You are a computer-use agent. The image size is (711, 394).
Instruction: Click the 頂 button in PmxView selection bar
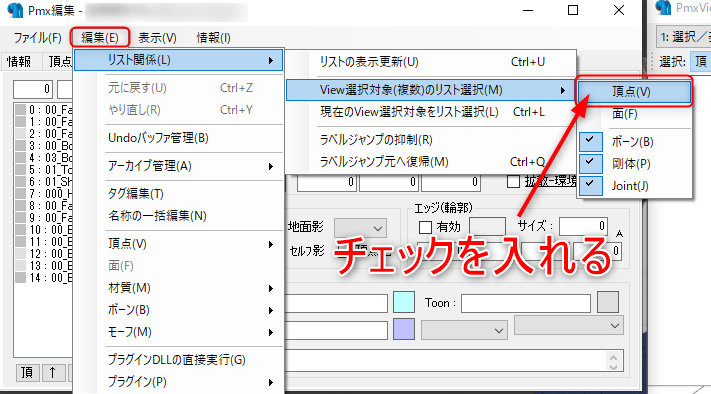pos(701,61)
